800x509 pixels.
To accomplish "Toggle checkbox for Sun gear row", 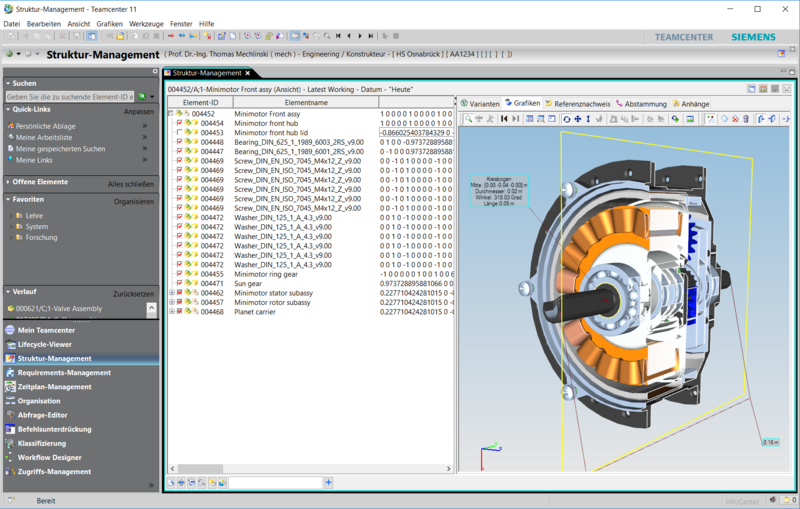I will pyautogui.click(x=180, y=283).
